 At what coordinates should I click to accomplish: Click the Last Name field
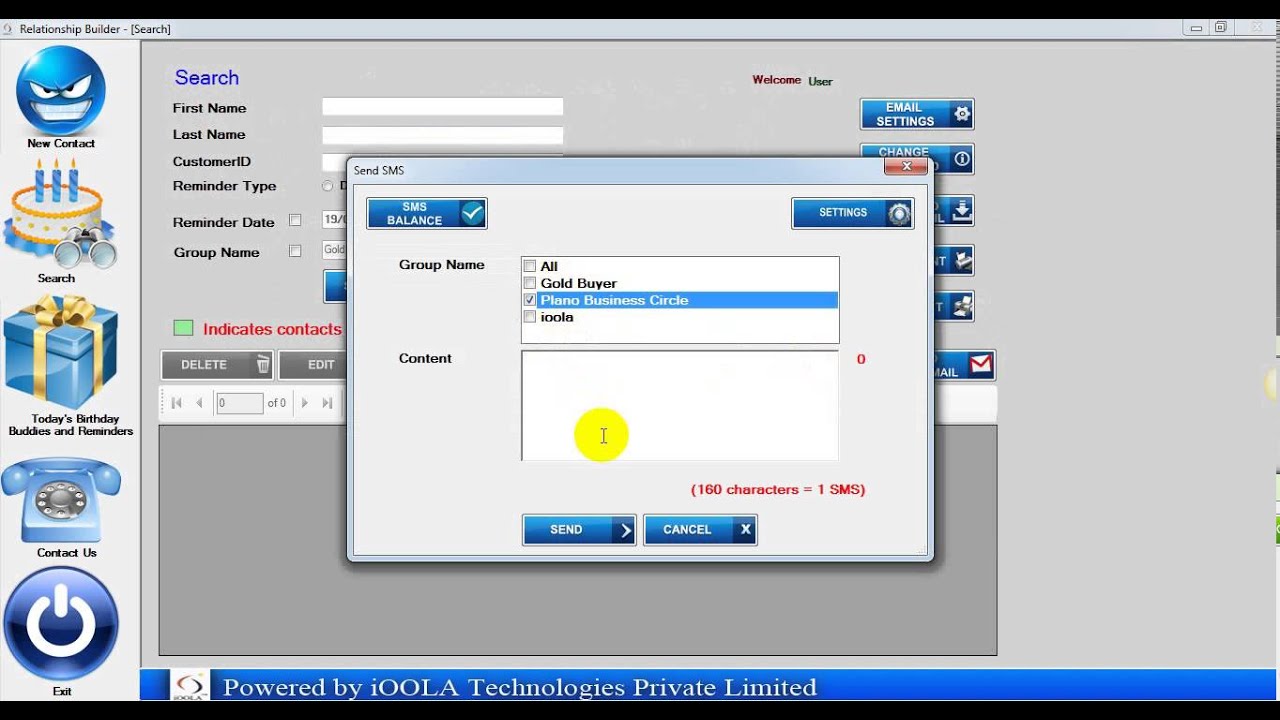443,135
